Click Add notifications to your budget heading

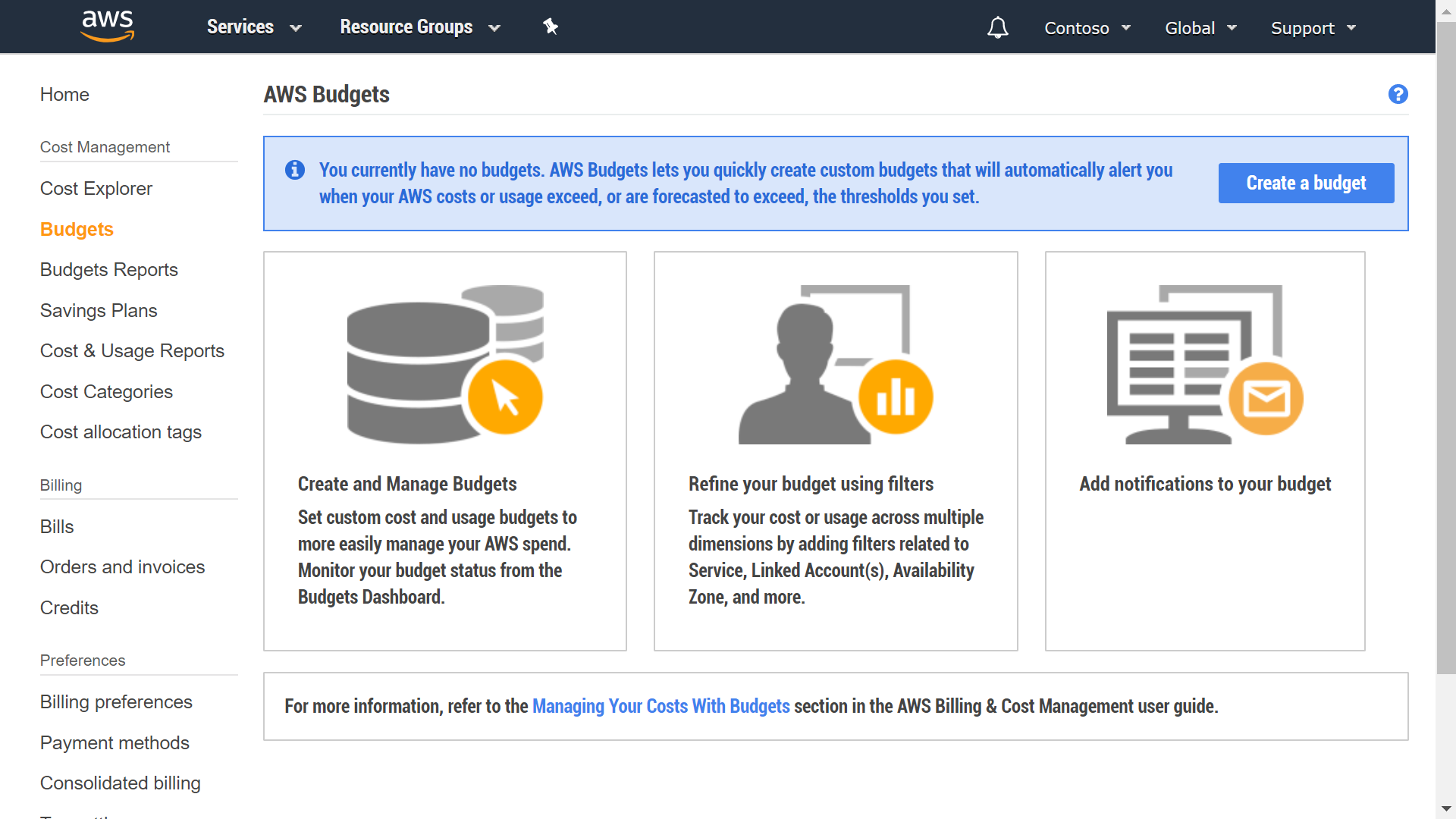click(x=1205, y=484)
